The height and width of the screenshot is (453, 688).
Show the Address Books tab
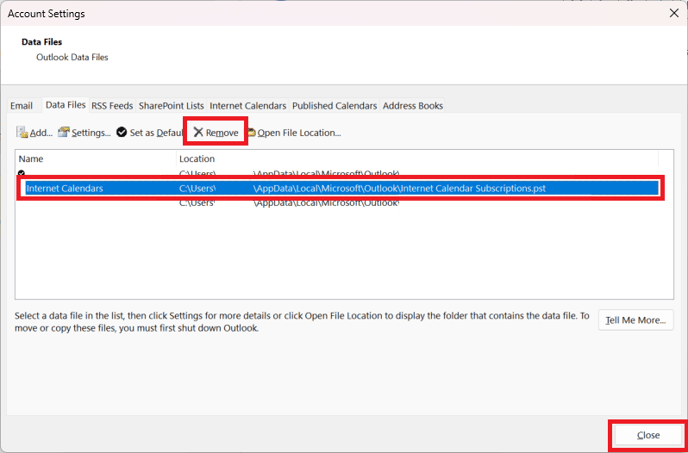(413, 106)
